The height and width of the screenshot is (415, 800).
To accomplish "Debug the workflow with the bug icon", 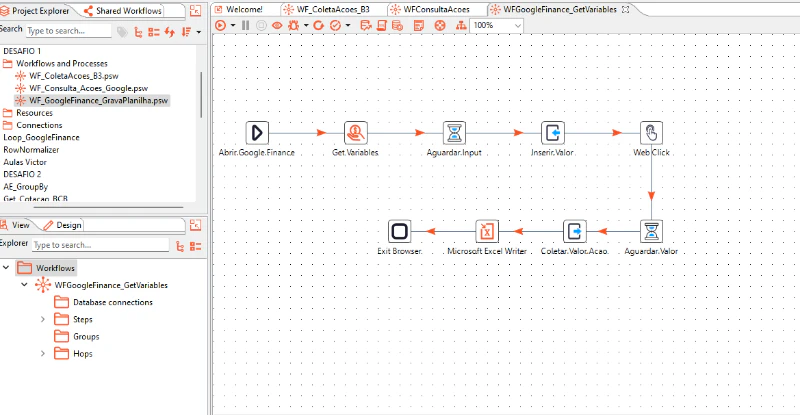I will 293,25.
